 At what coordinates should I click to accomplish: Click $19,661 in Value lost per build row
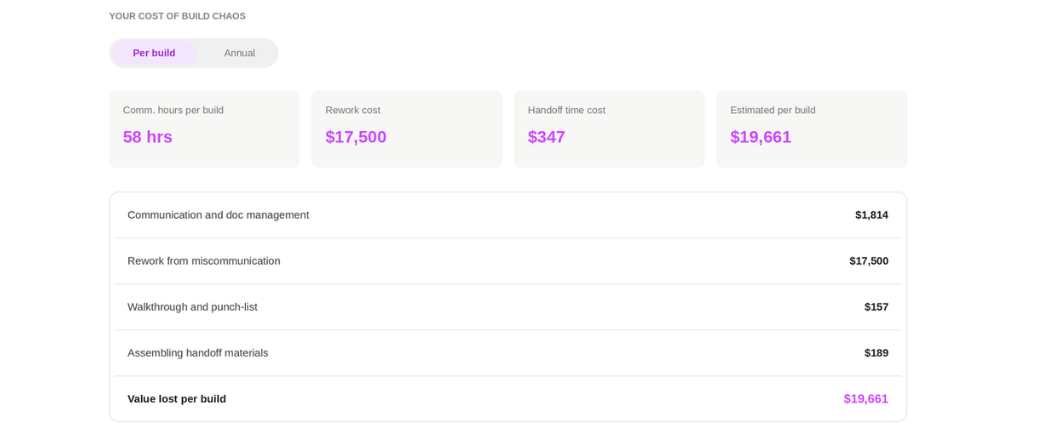pos(866,399)
